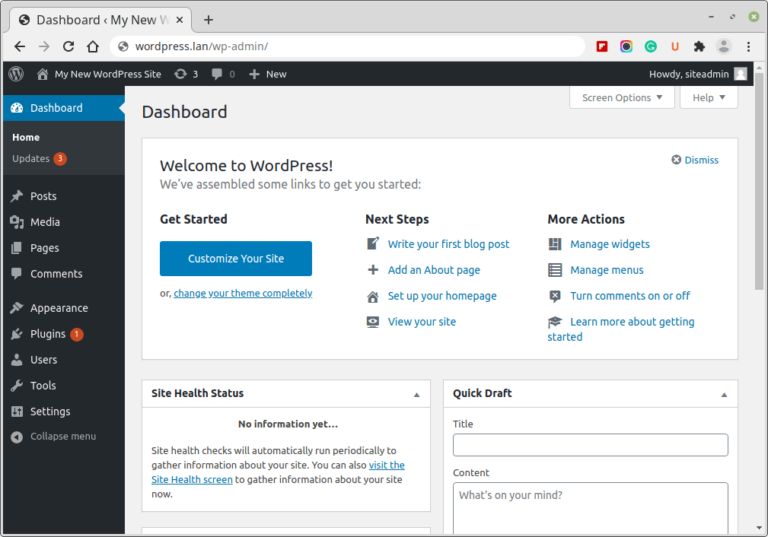Viewport: 768px width, 537px height.
Task: Collapse the Quick Draft panel
Action: click(724, 394)
